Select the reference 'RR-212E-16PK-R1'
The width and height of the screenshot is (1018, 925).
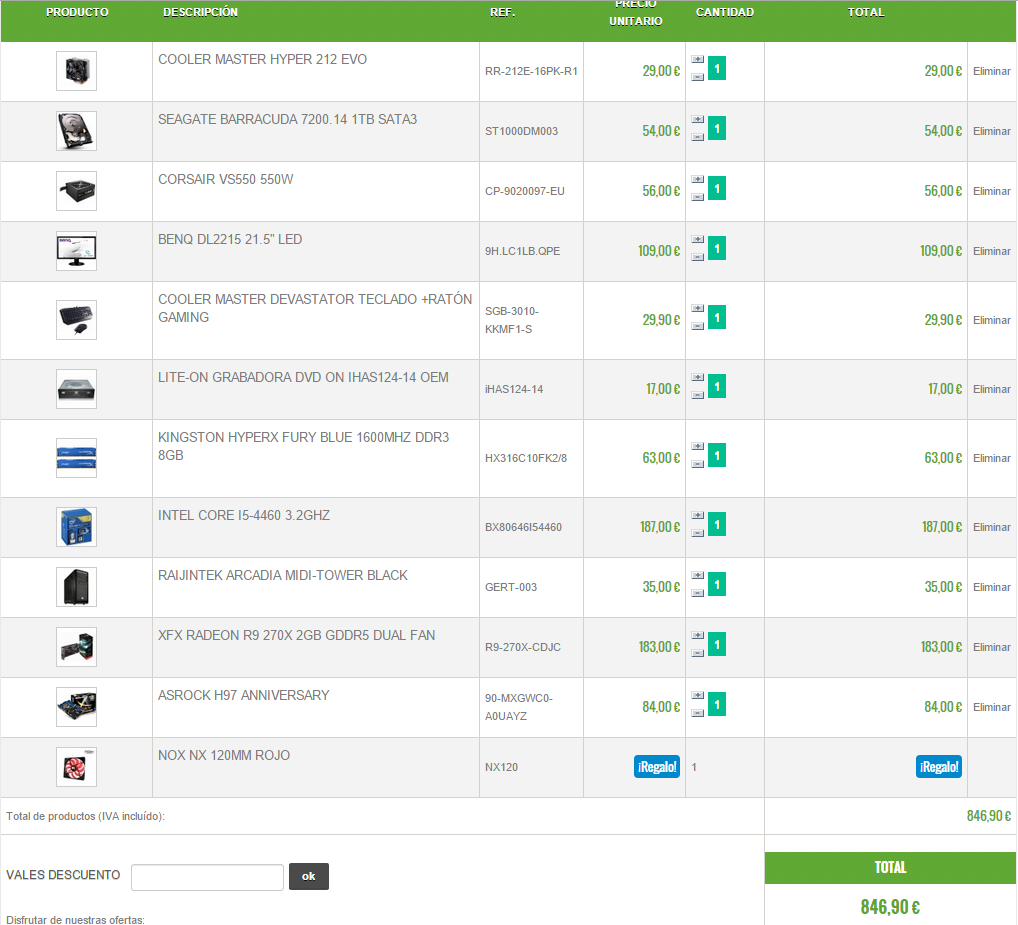(531, 71)
